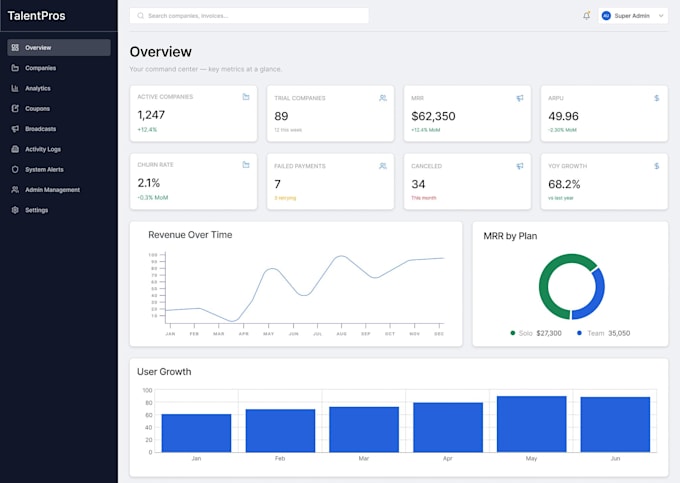The image size is (680, 483).
Task: Click the Feb bar in User Growth
Action: (x=280, y=431)
